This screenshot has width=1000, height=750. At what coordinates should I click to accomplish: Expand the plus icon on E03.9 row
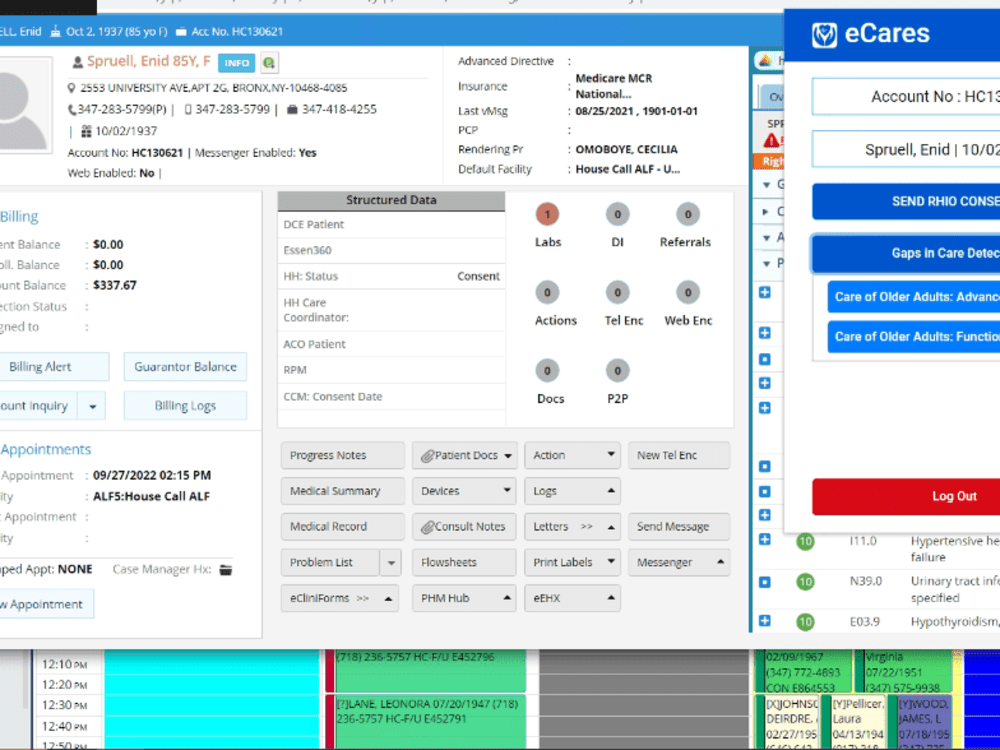(765, 621)
